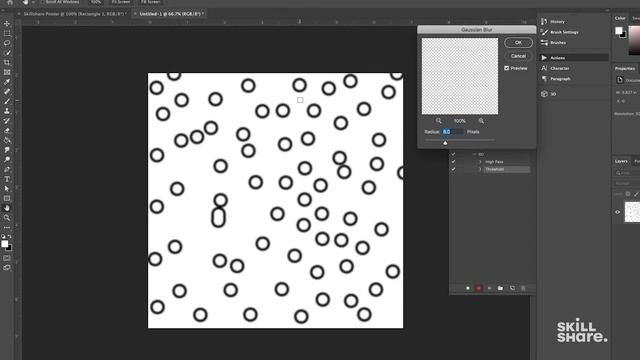Click the Gaussian Blur preview area

pos(460,76)
